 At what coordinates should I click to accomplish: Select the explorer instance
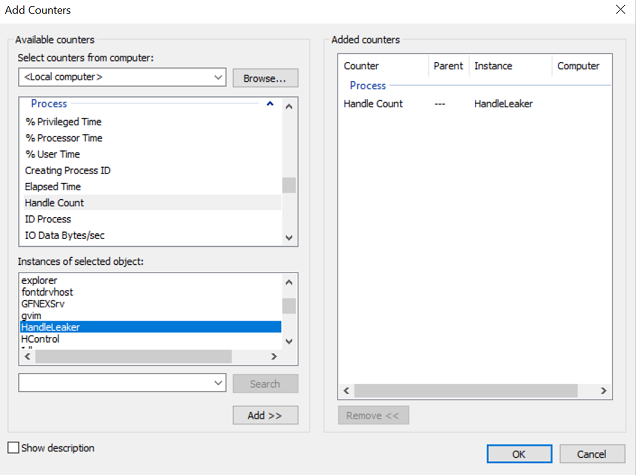40,280
